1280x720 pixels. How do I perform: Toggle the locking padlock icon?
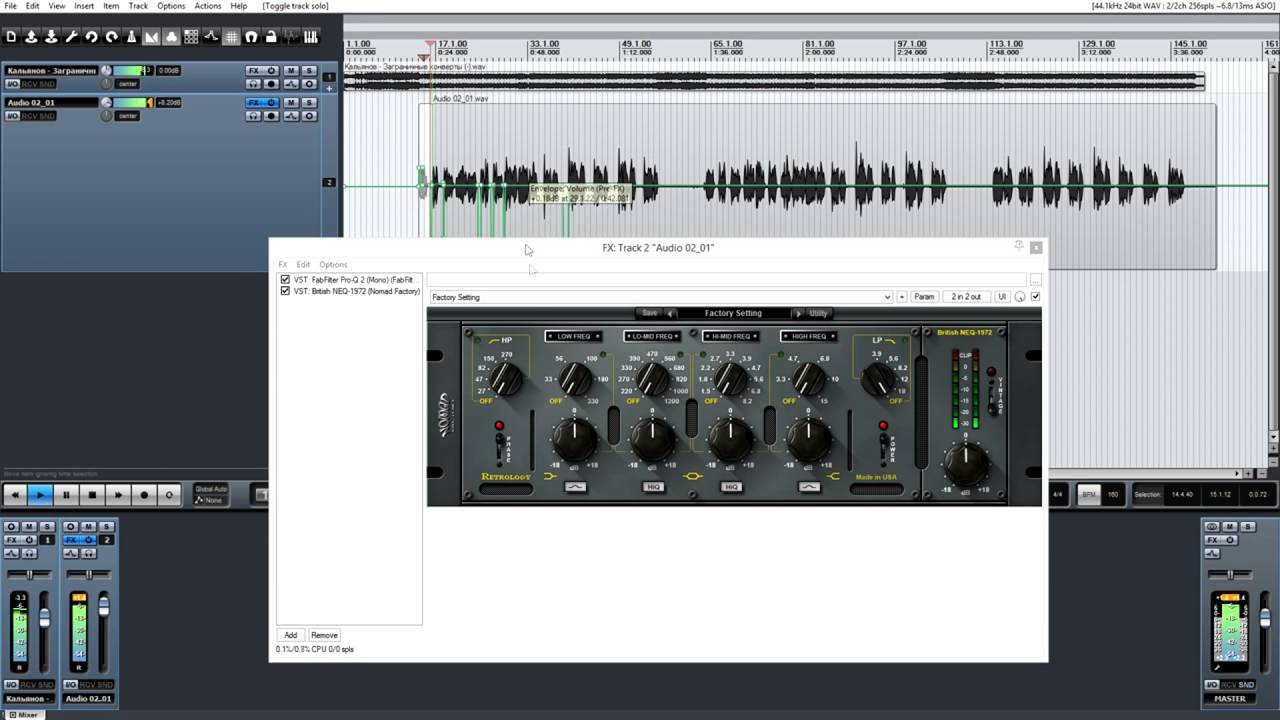click(x=271, y=37)
